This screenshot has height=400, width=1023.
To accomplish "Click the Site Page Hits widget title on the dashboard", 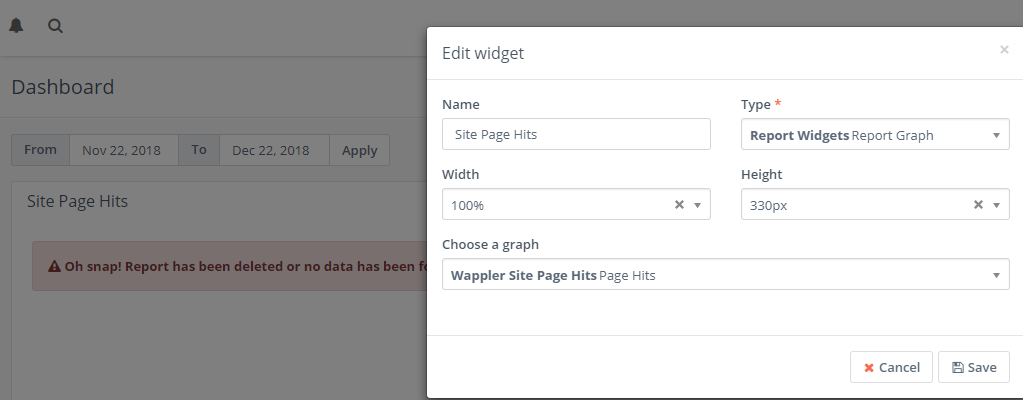I will 78,201.
